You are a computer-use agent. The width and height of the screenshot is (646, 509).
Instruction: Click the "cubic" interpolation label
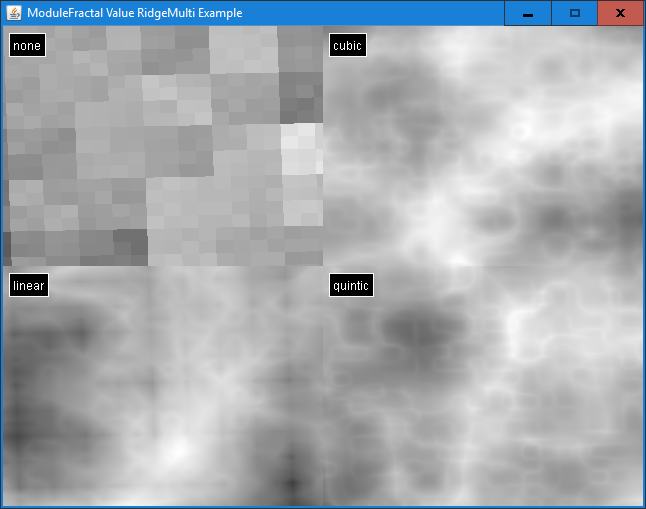coord(347,46)
